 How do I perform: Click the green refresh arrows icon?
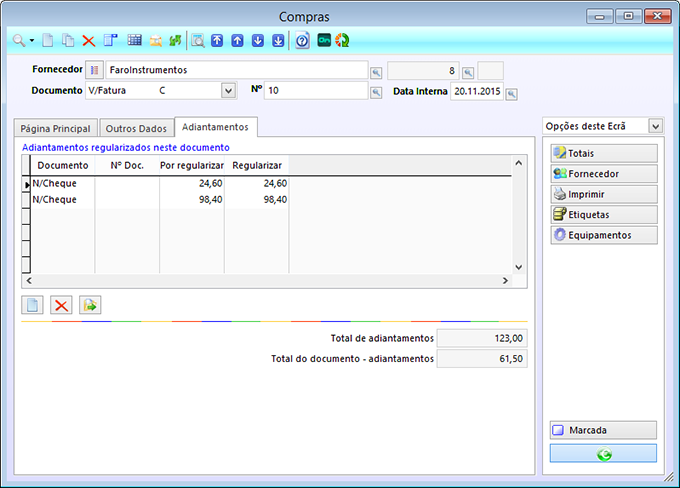click(175, 41)
